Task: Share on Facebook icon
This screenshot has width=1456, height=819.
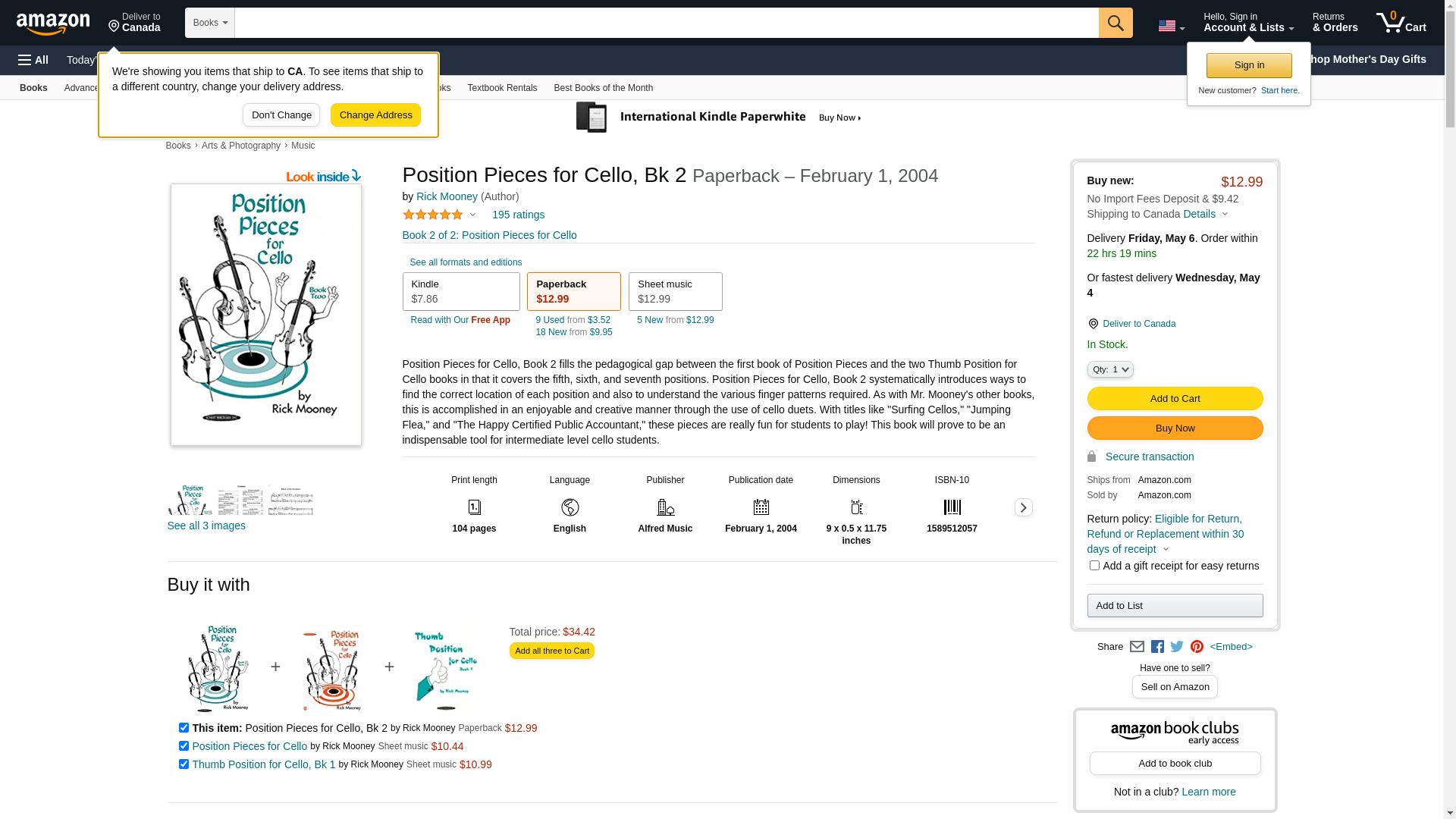Action: 1157,647
